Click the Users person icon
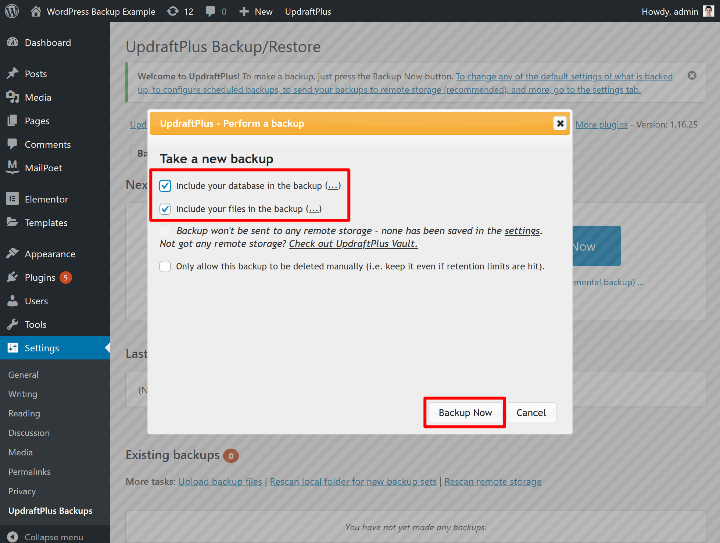 point(12,301)
